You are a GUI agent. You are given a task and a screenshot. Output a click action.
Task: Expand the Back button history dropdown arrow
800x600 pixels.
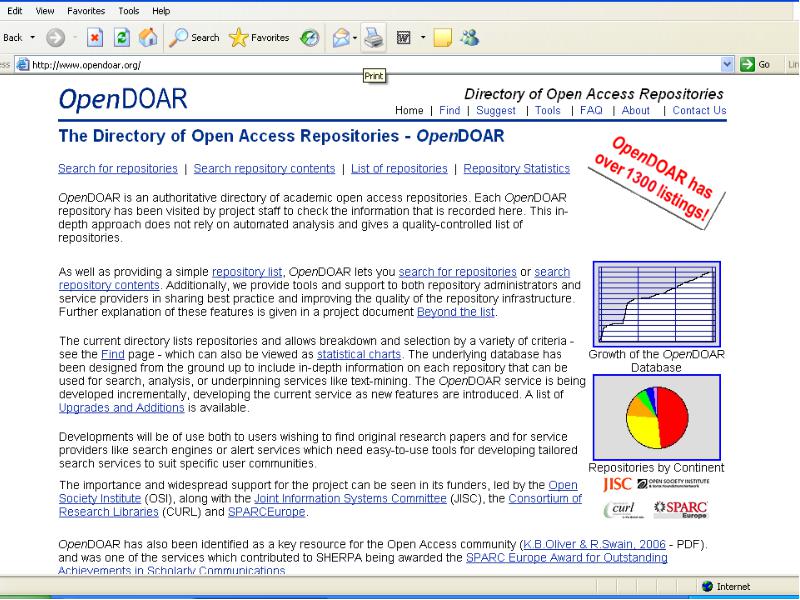pos(33,38)
